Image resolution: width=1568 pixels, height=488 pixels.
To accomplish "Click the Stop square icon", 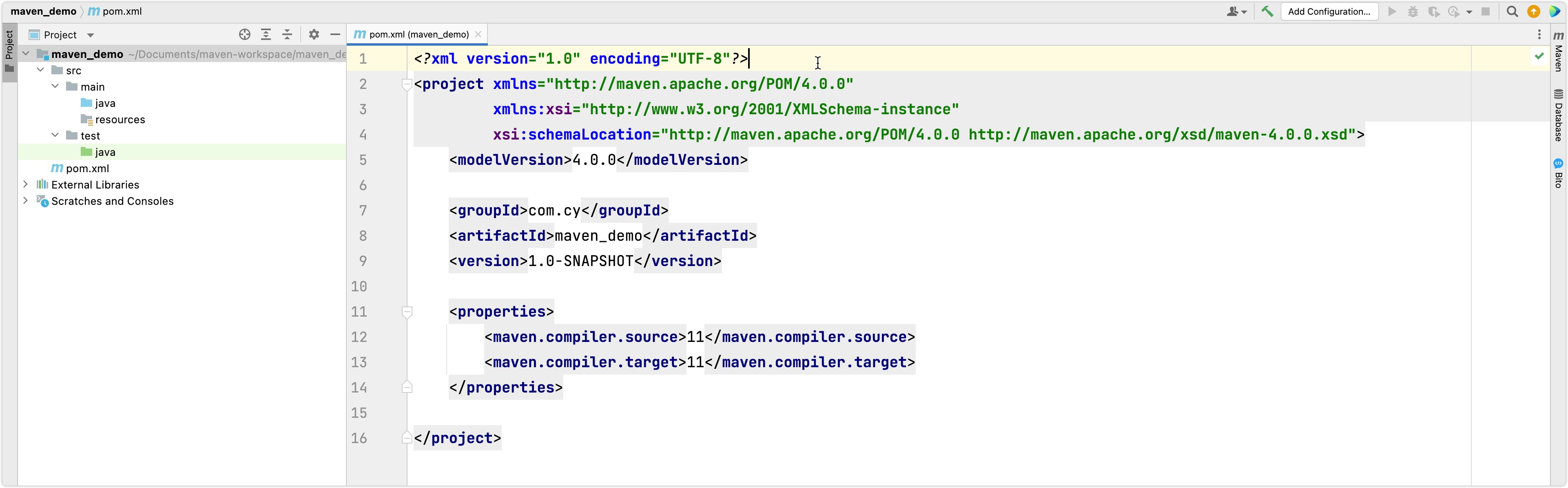I will click(1485, 11).
